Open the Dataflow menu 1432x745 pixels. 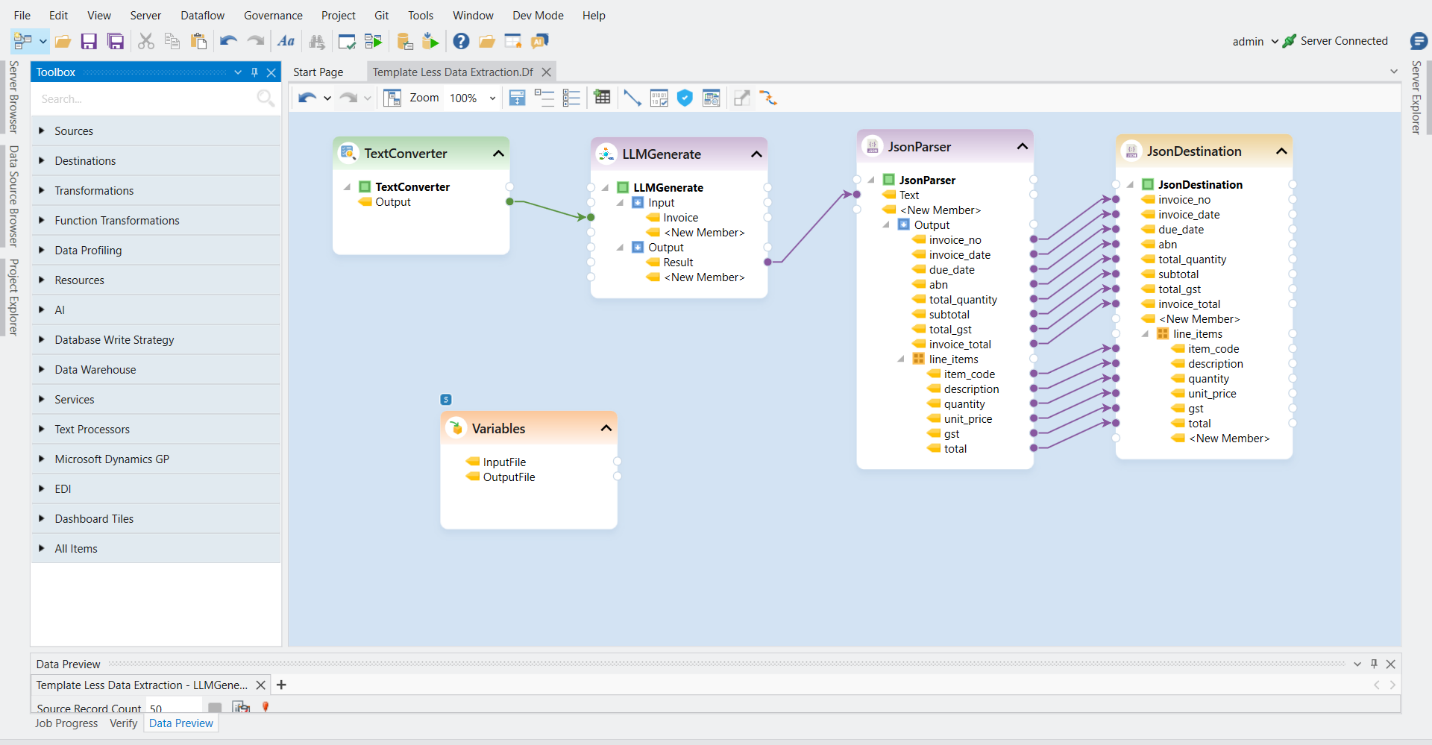tap(203, 15)
